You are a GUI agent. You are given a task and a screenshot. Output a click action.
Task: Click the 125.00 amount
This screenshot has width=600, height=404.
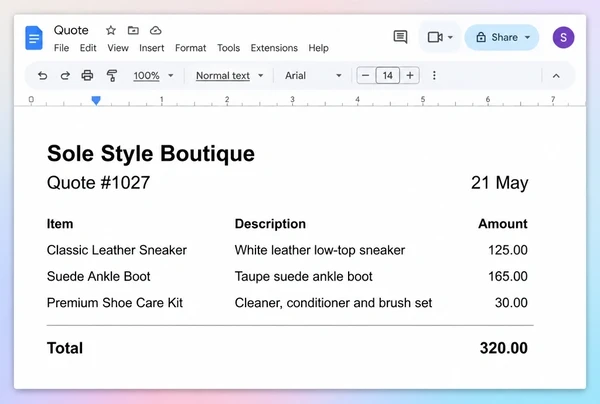pos(508,250)
